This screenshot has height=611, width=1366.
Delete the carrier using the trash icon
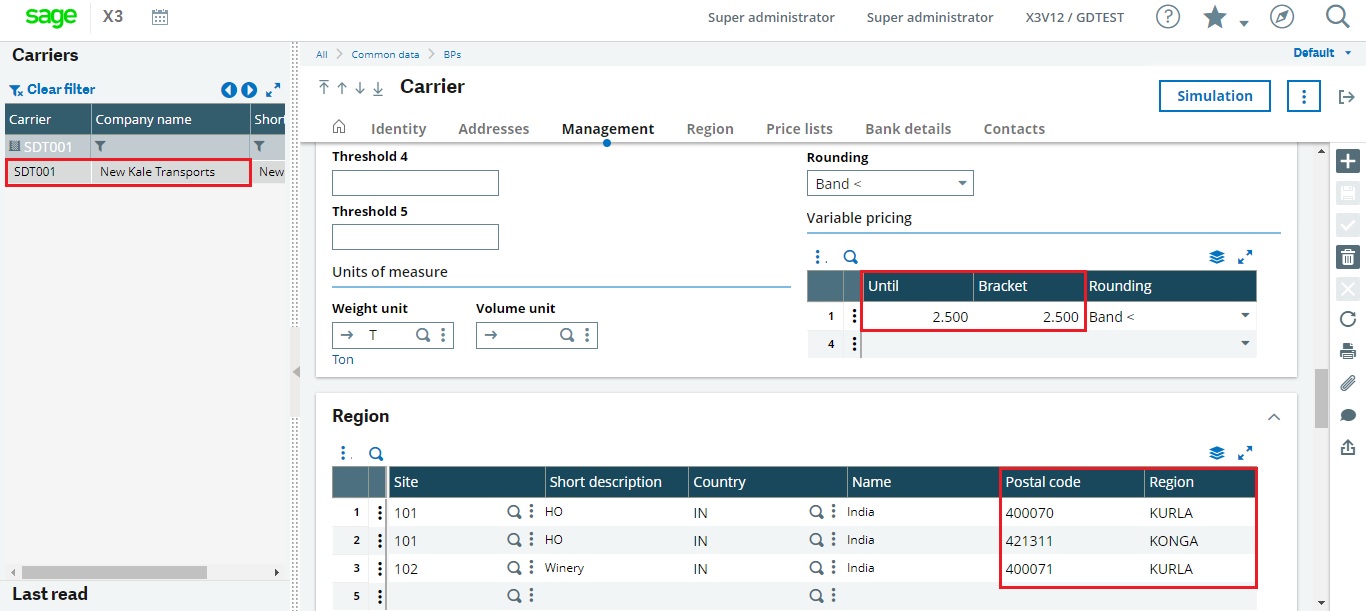(x=1347, y=257)
